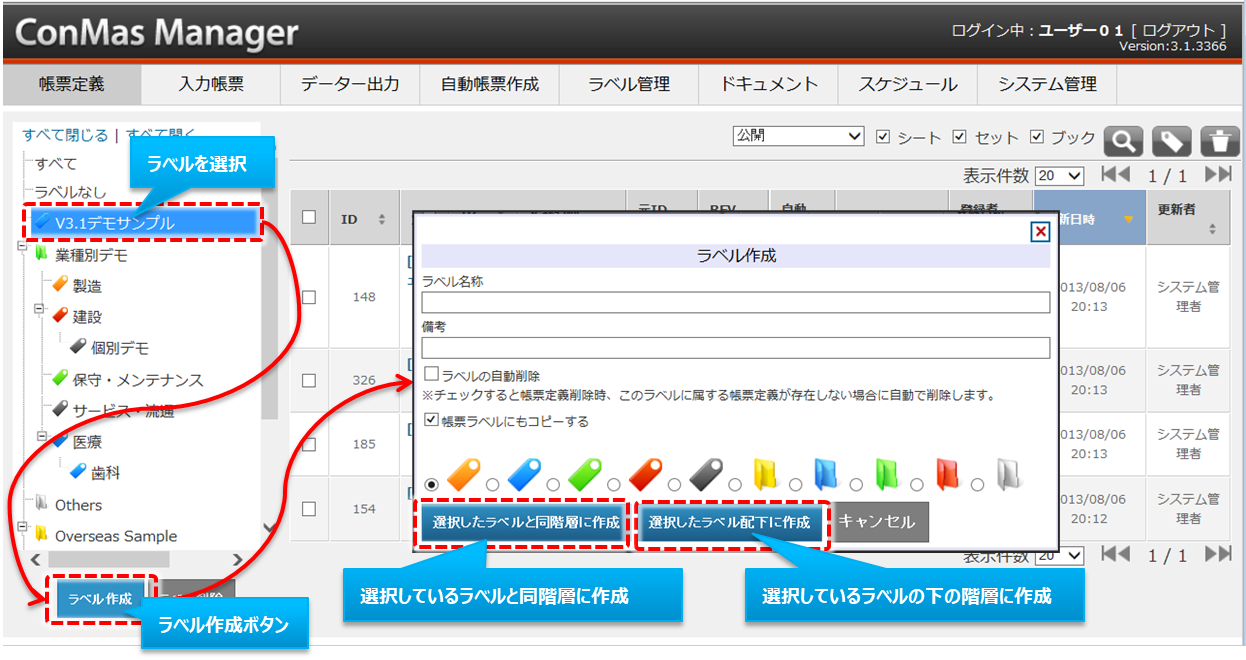Screen dimensions: 1246x660
Task: Toggle the シート filter checkbox
Action: click(x=883, y=137)
